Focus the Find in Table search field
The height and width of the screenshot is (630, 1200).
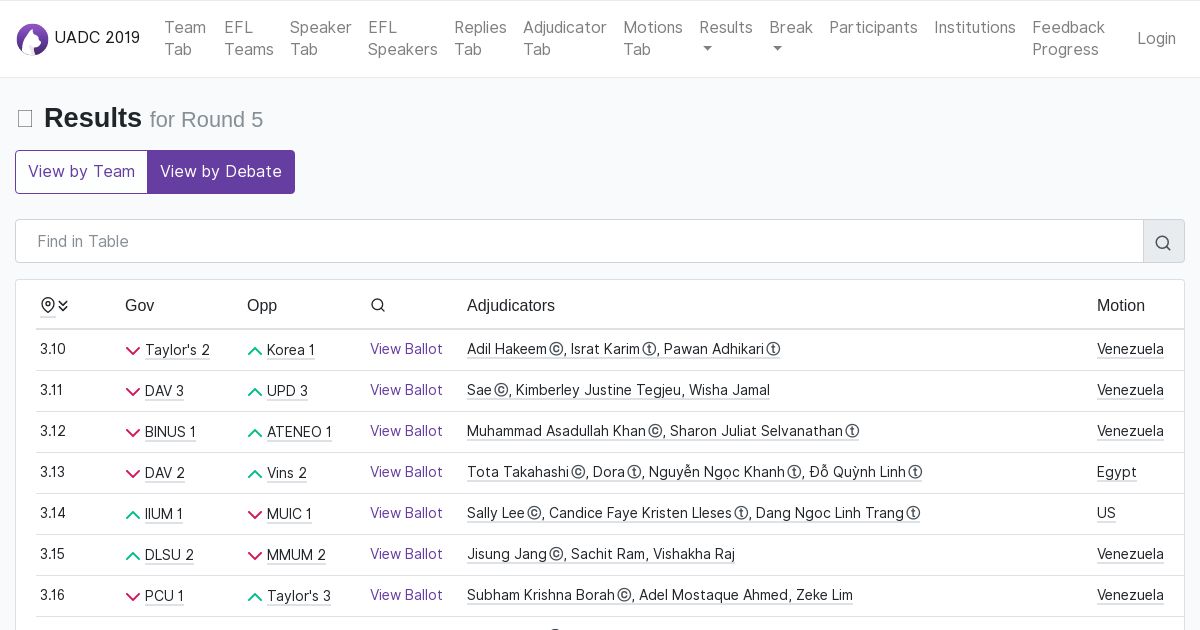coord(579,241)
